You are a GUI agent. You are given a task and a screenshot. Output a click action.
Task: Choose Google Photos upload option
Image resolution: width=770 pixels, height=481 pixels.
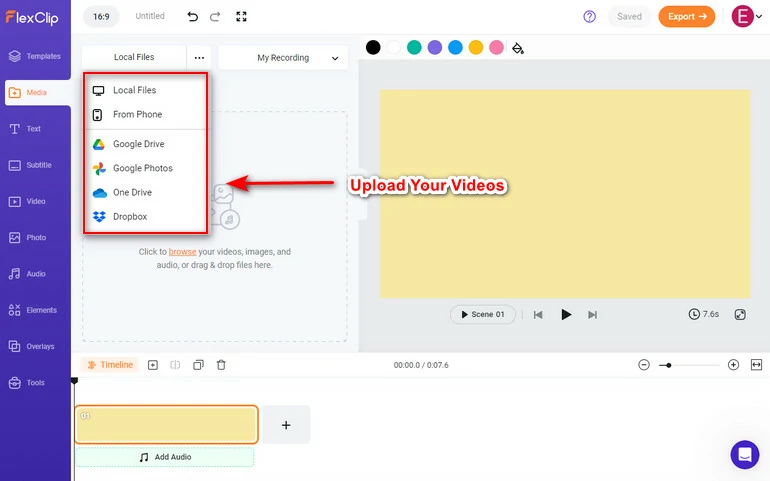[x=145, y=168]
